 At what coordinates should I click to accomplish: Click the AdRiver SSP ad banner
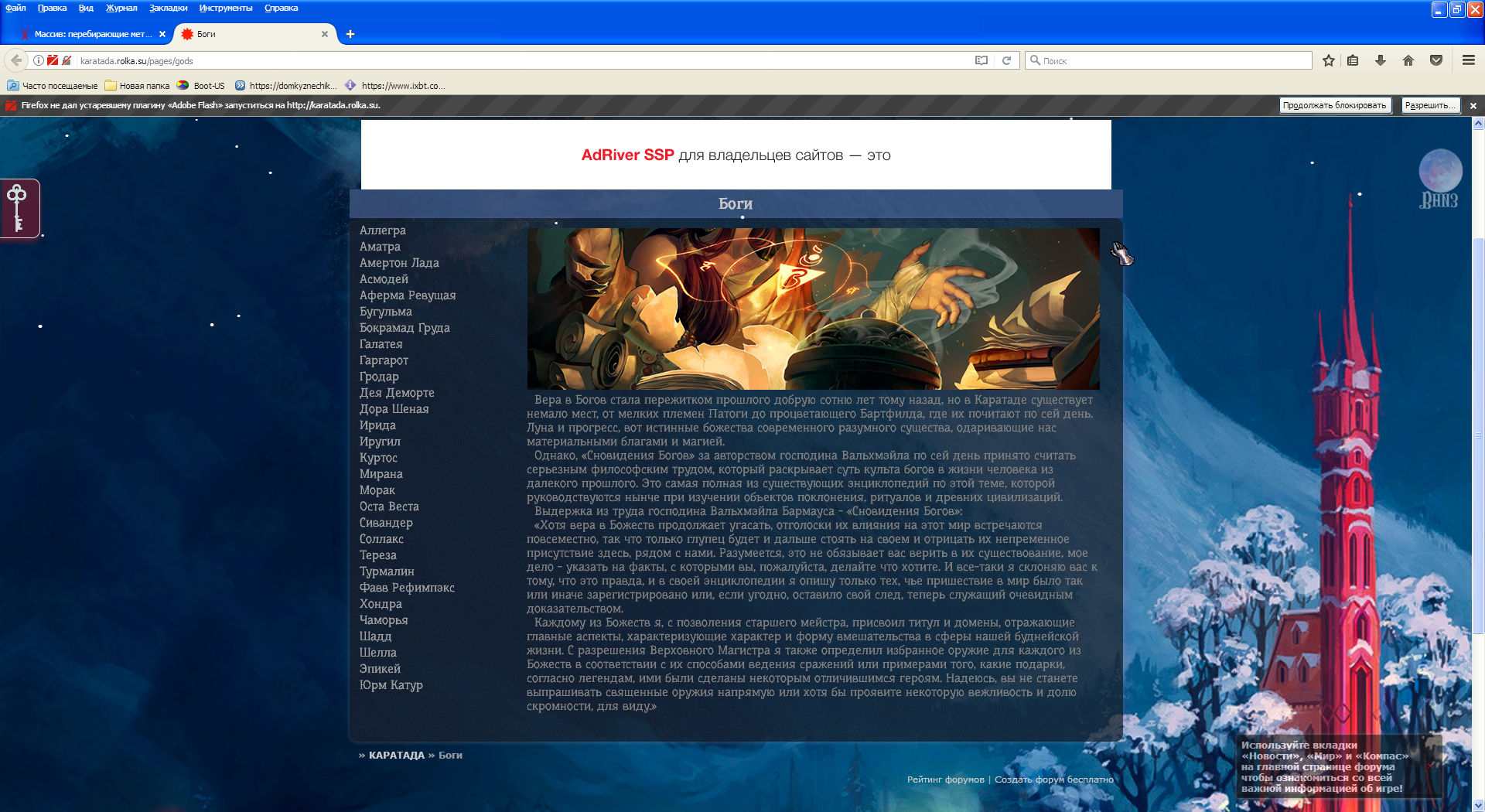pyautogui.click(x=736, y=155)
